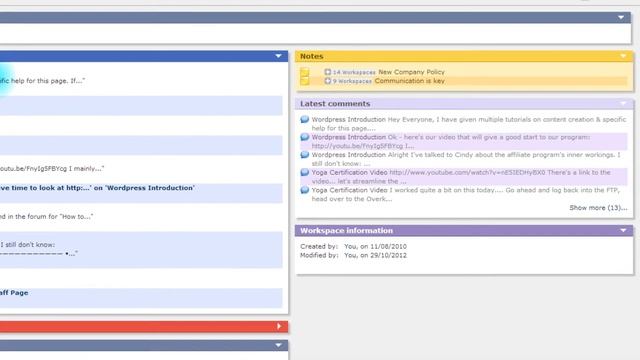Collapse the Latest comments panel arrow
Viewport: 640px width, 360px height.
coord(623,104)
